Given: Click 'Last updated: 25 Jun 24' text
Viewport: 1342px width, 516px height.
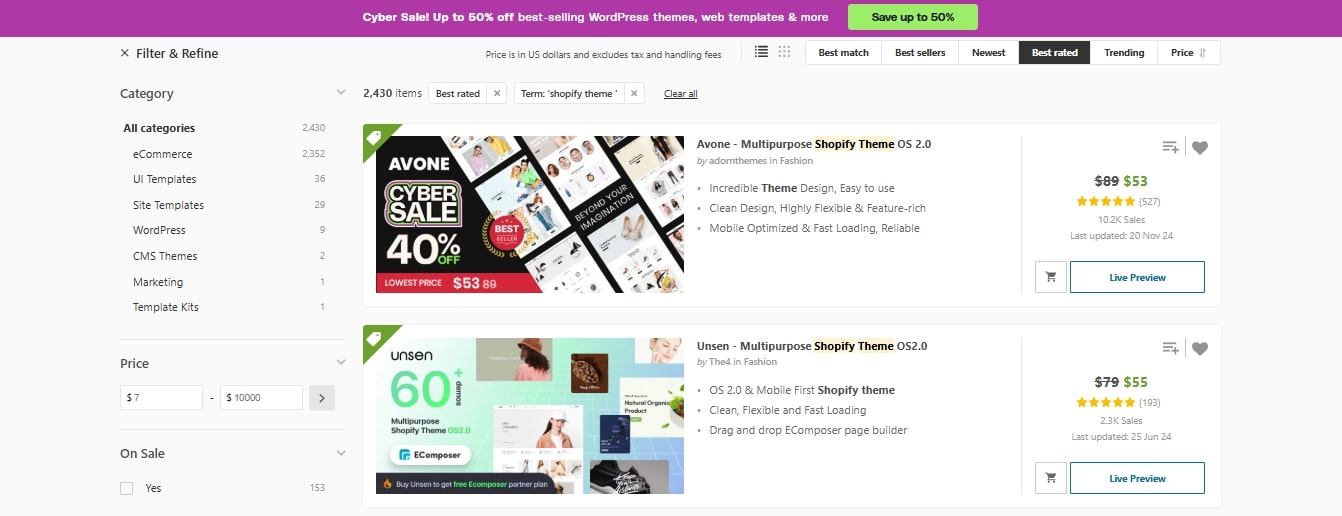Looking at the screenshot, I should (x=1121, y=437).
